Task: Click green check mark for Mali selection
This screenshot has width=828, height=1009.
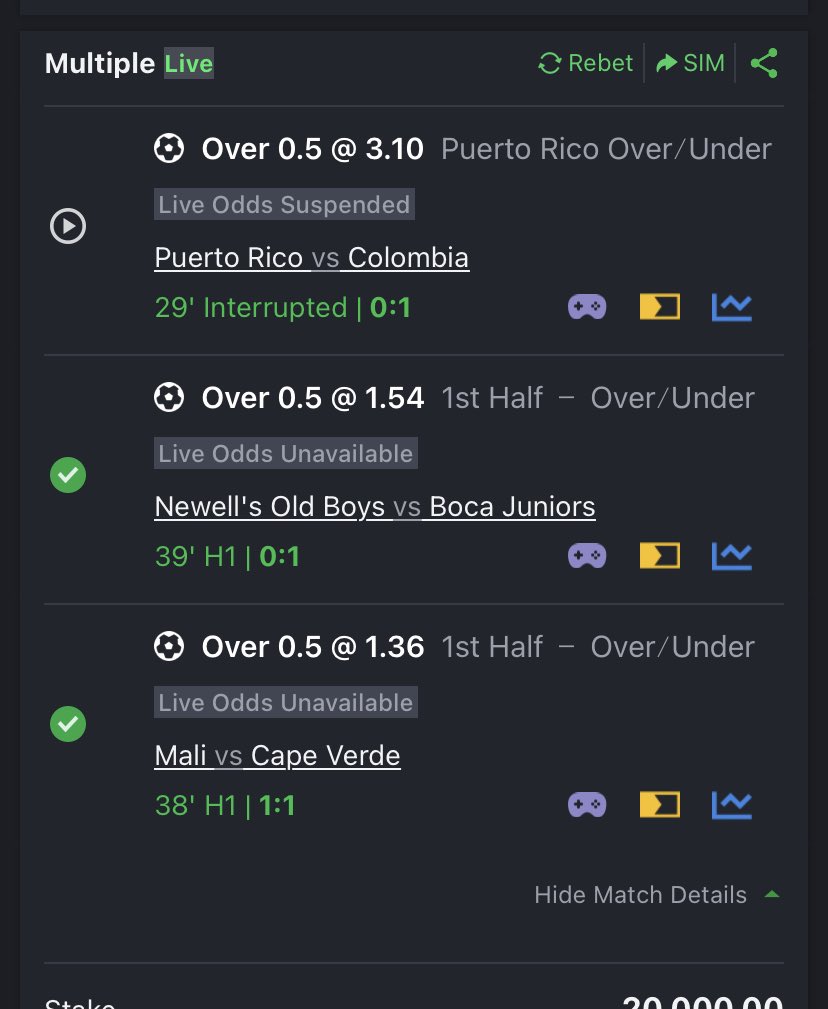Action: point(68,724)
